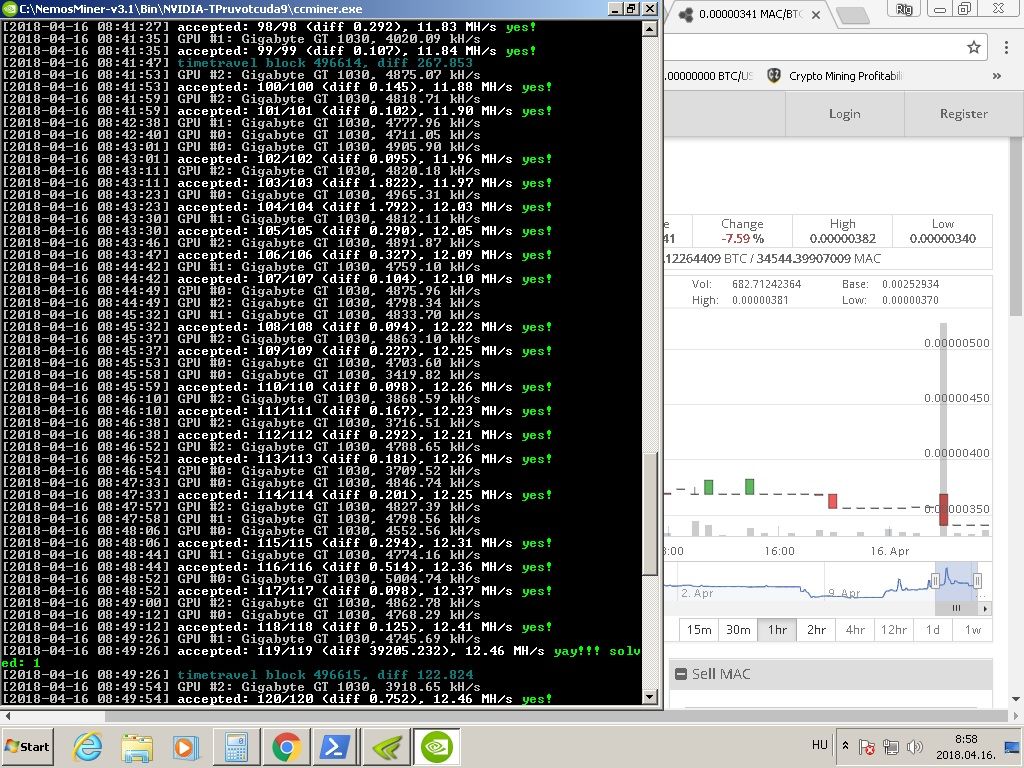Show more bookmarks with the chevron
Viewport: 1024px width, 768px height.
click(997, 76)
